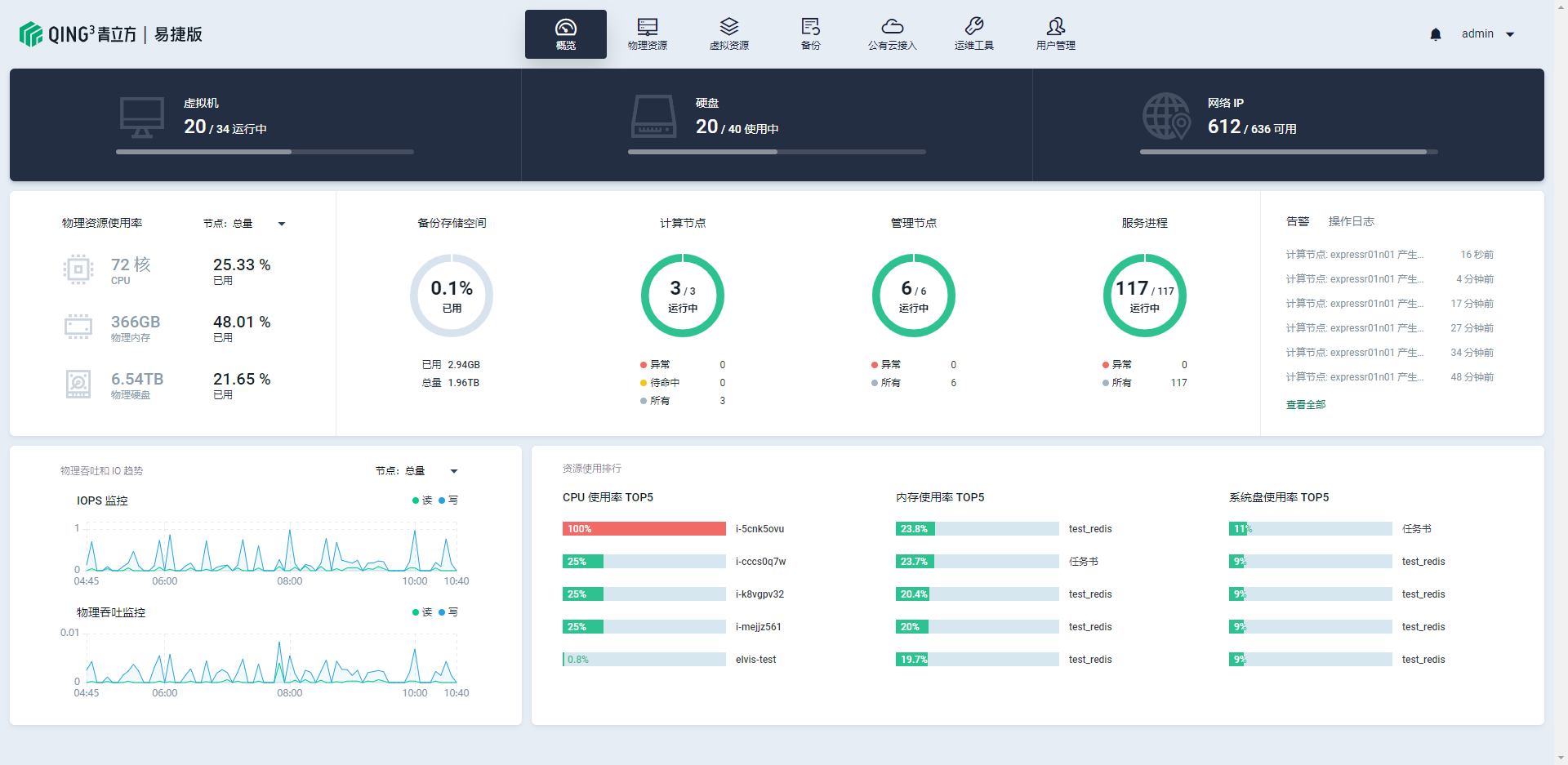Open 运维工具 navigation item

pyautogui.click(x=973, y=34)
